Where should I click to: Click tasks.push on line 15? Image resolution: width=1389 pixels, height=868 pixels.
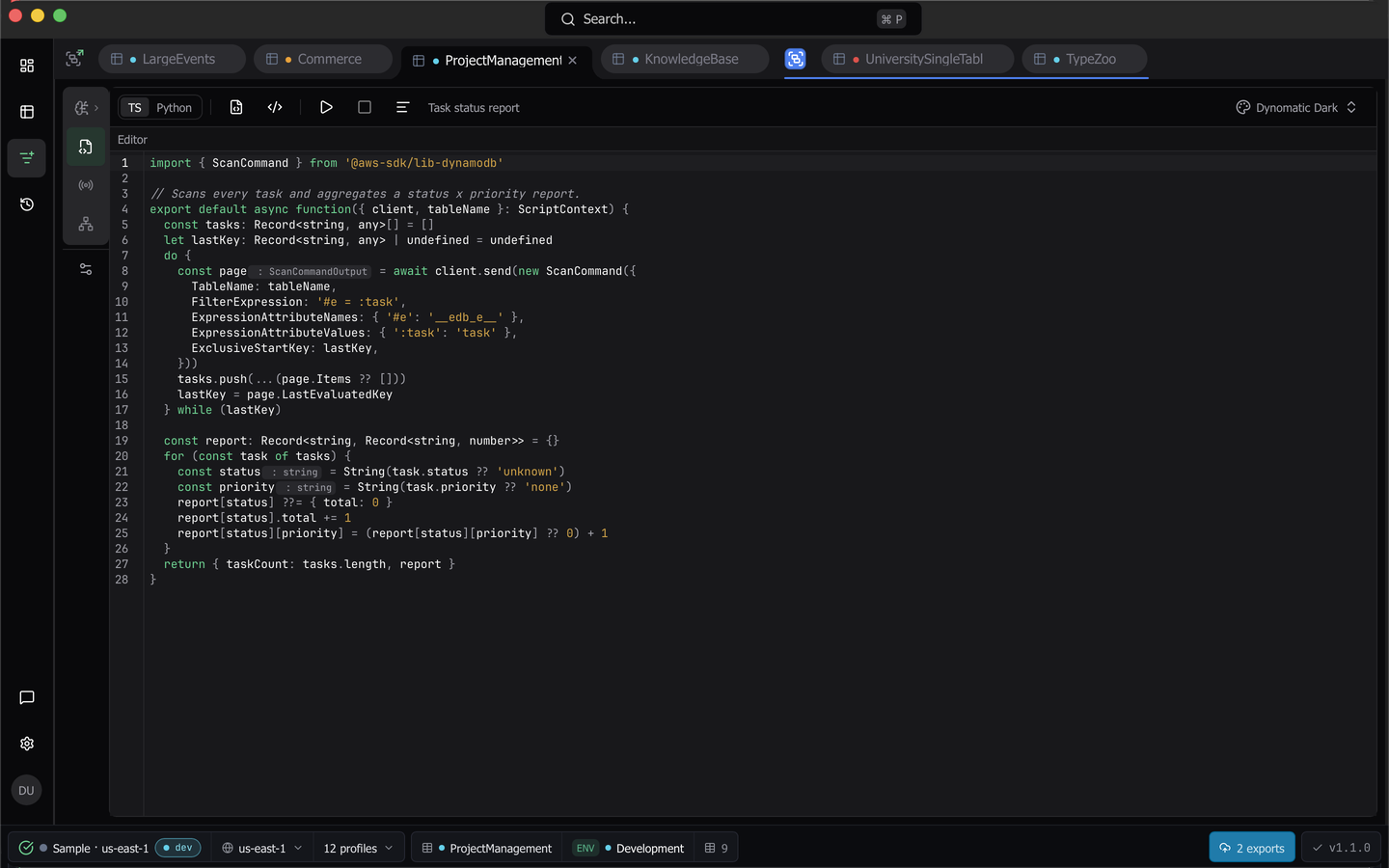[x=212, y=379]
